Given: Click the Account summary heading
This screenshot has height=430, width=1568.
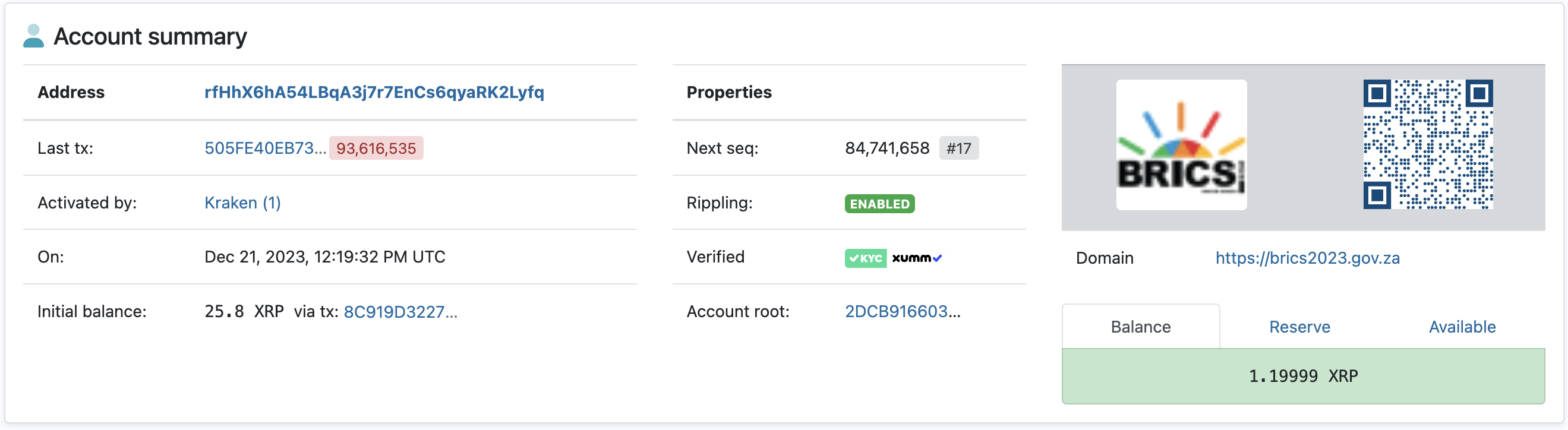Looking at the screenshot, I should point(150,36).
